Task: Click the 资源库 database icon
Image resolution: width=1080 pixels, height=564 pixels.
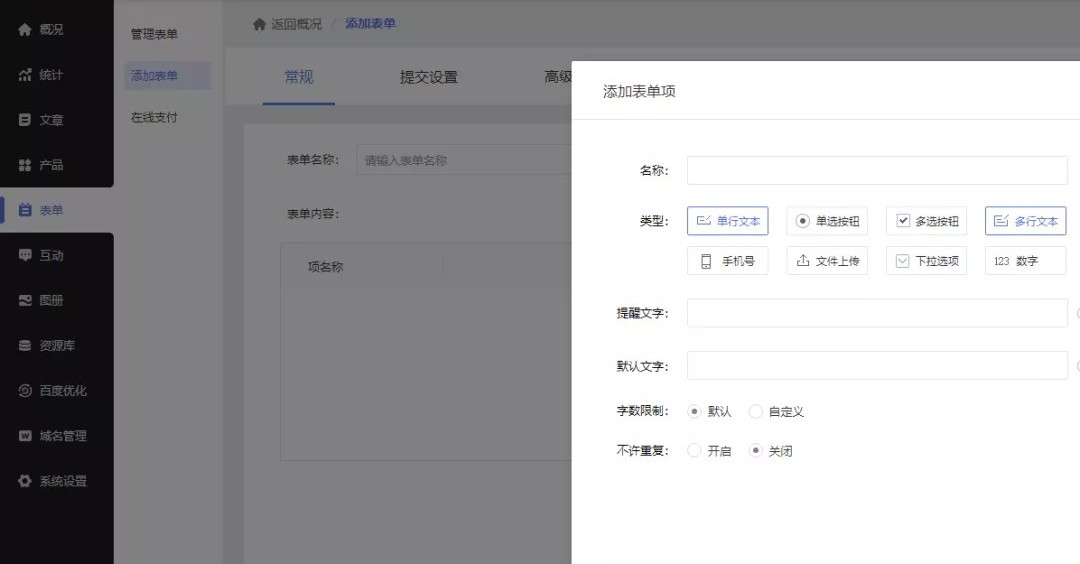Action: click(x=25, y=346)
